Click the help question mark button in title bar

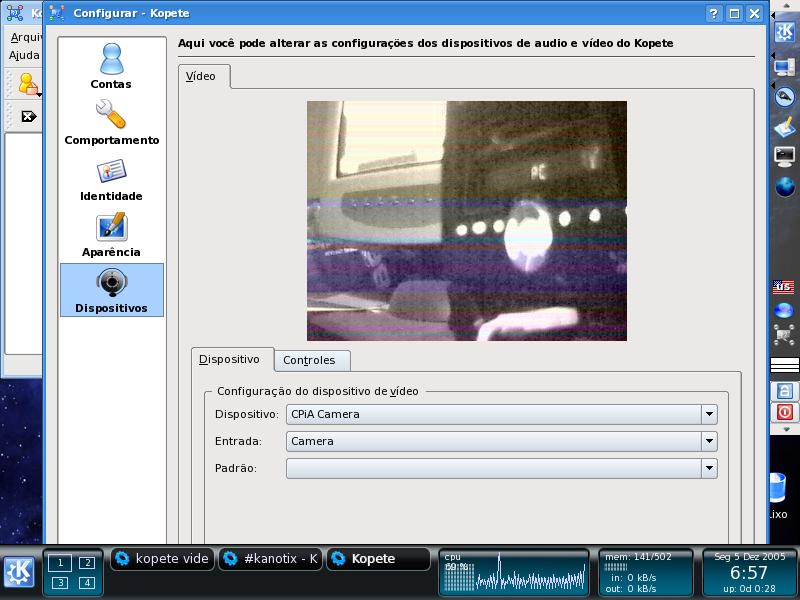(713, 13)
